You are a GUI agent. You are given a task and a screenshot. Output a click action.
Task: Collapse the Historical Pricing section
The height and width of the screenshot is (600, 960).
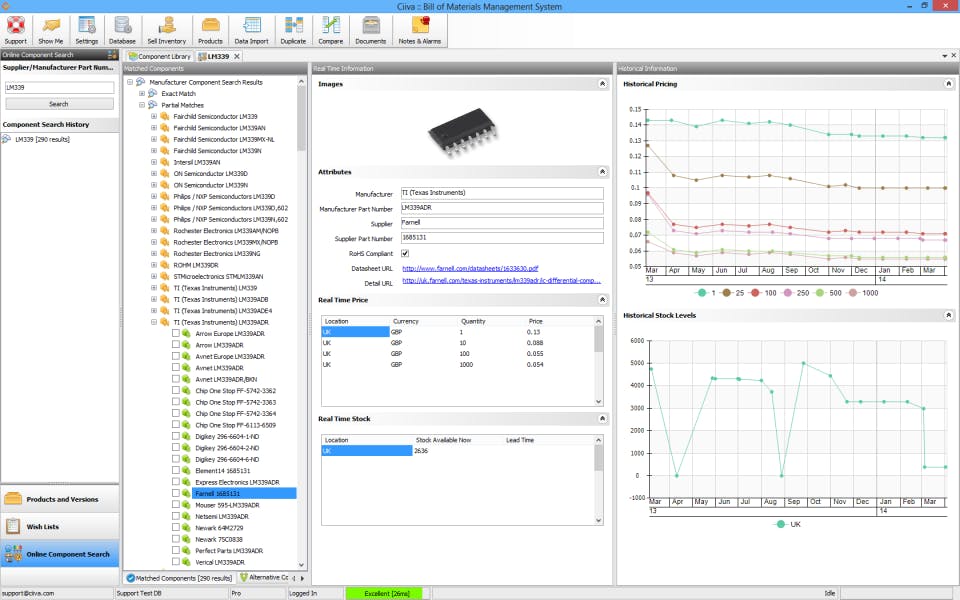pos(948,84)
